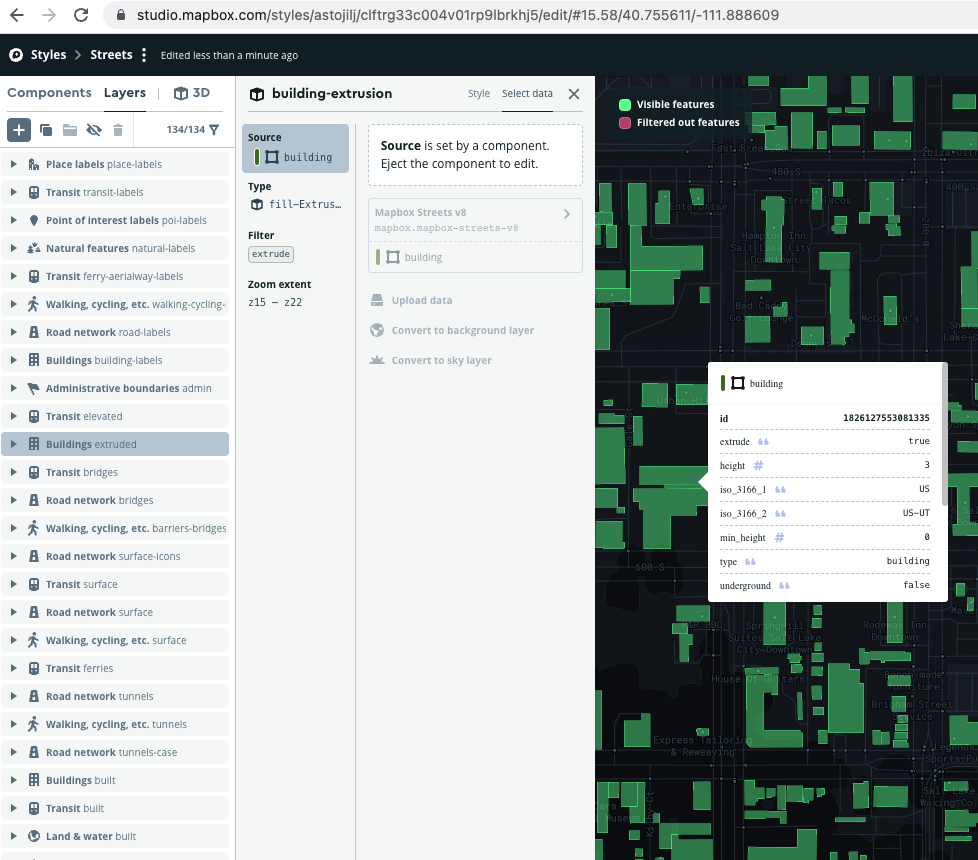The height and width of the screenshot is (860, 978).
Task: Open the Select data tab
Action: (527, 92)
